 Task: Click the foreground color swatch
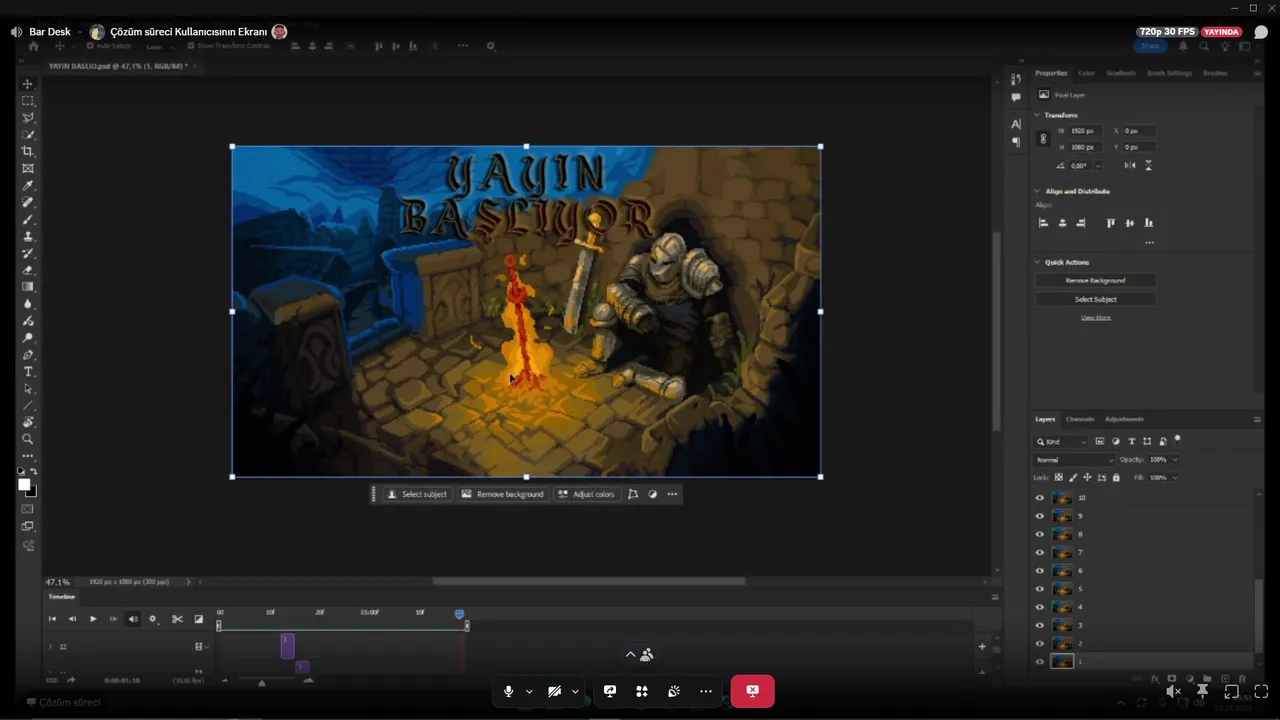point(24,485)
